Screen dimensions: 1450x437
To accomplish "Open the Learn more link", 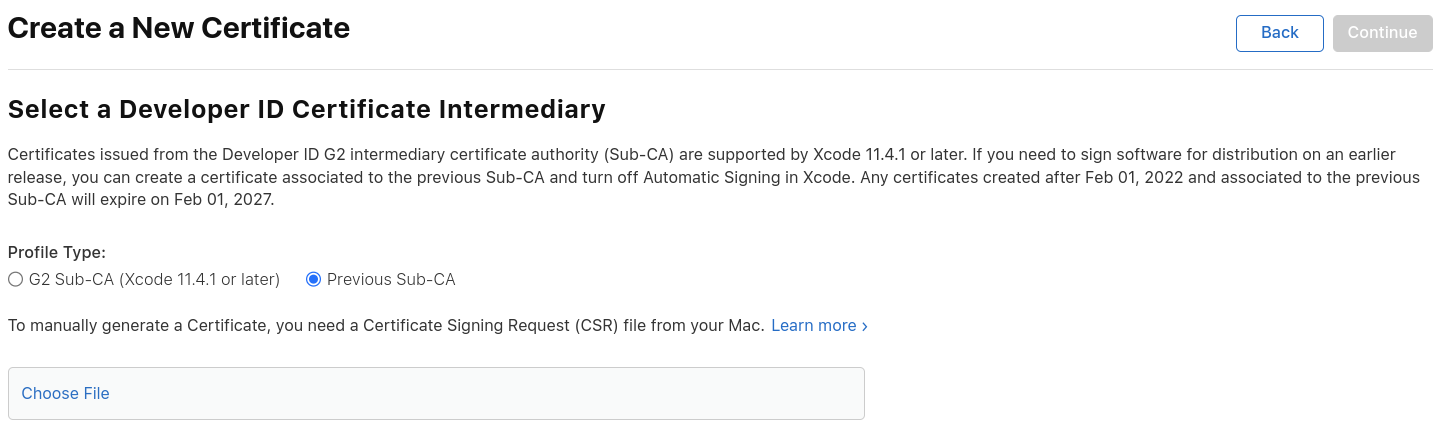I will coord(813,326).
